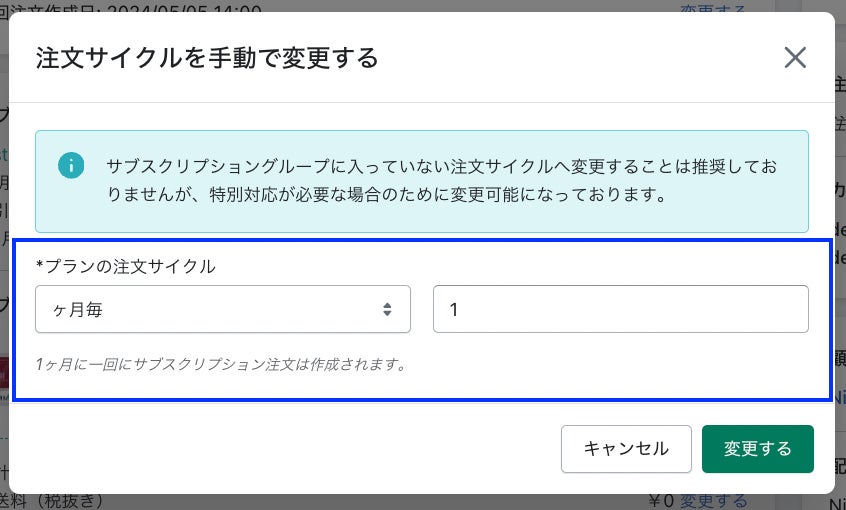Click the up-down arrows on the cycle select
This screenshot has height=510, width=846.
pos(387,310)
